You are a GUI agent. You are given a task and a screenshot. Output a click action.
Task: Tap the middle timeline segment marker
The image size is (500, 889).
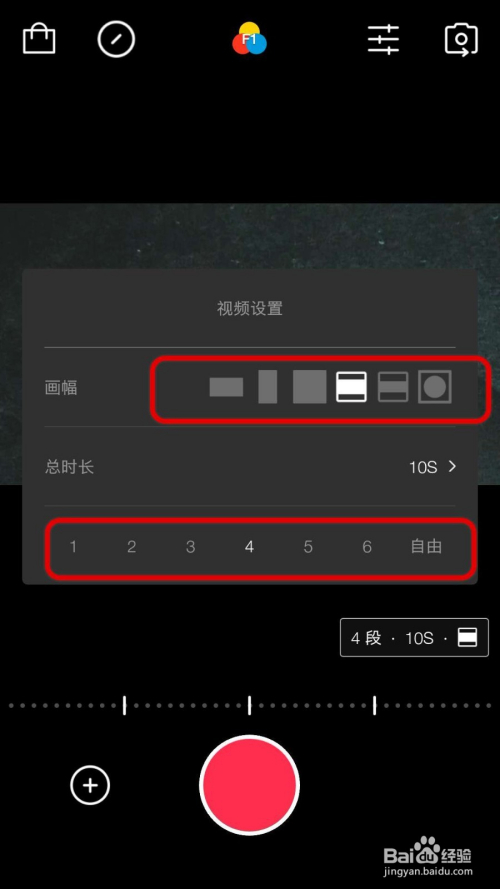tap(249, 706)
